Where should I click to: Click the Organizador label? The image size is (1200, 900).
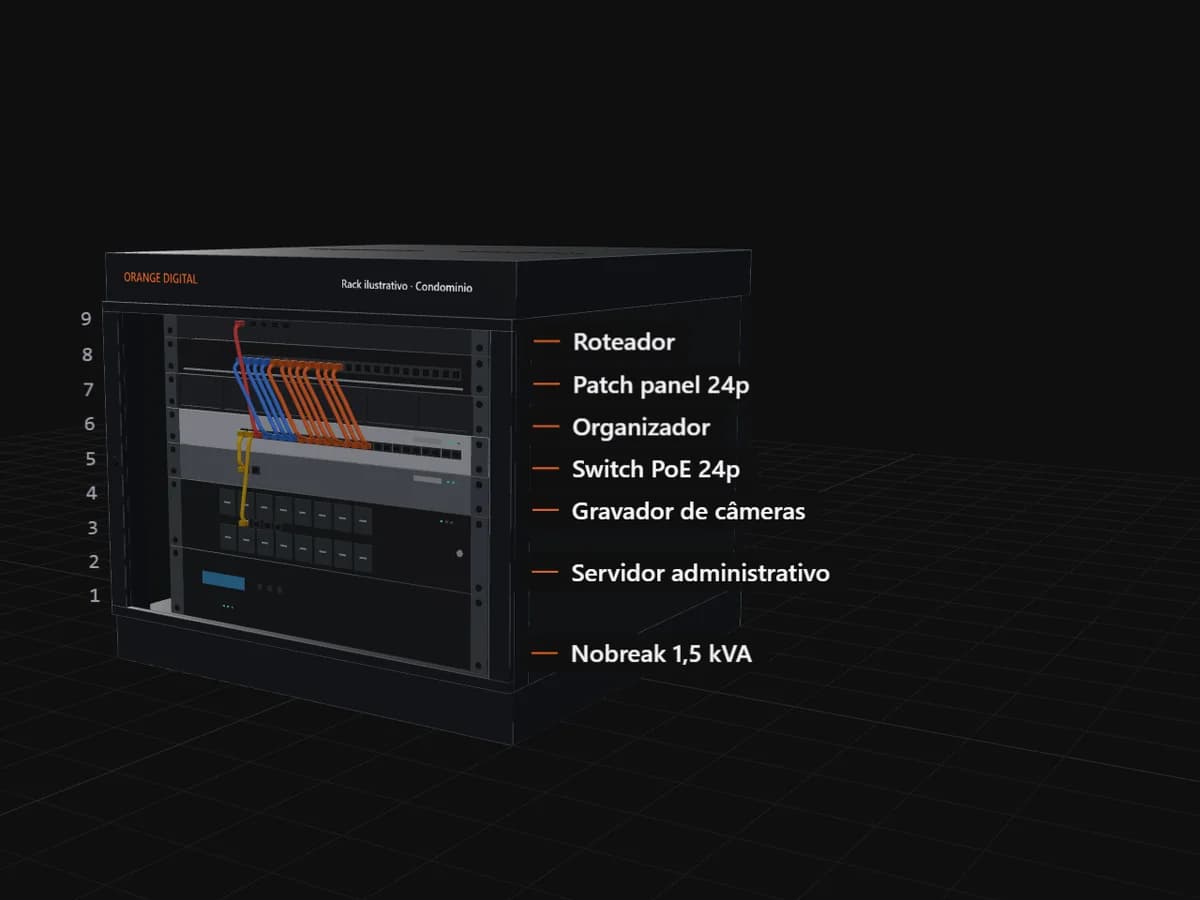click(x=641, y=428)
